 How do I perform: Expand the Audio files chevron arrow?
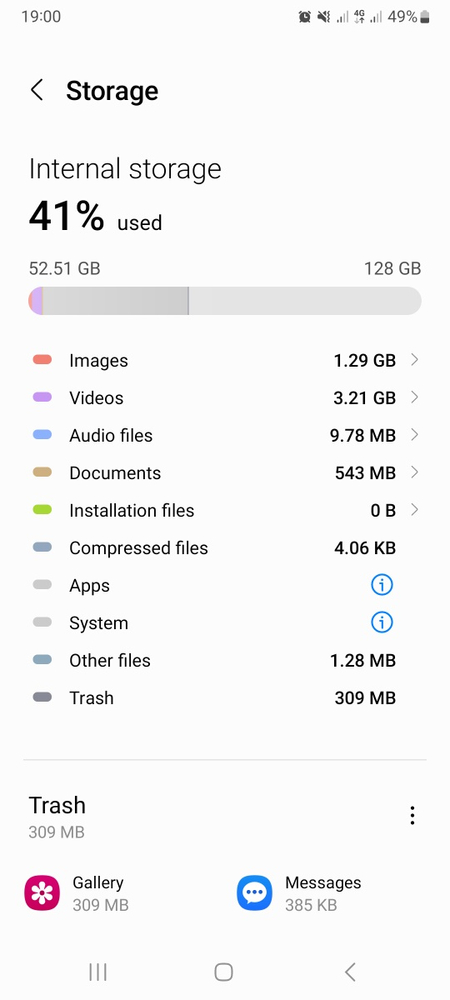[414, 435]
